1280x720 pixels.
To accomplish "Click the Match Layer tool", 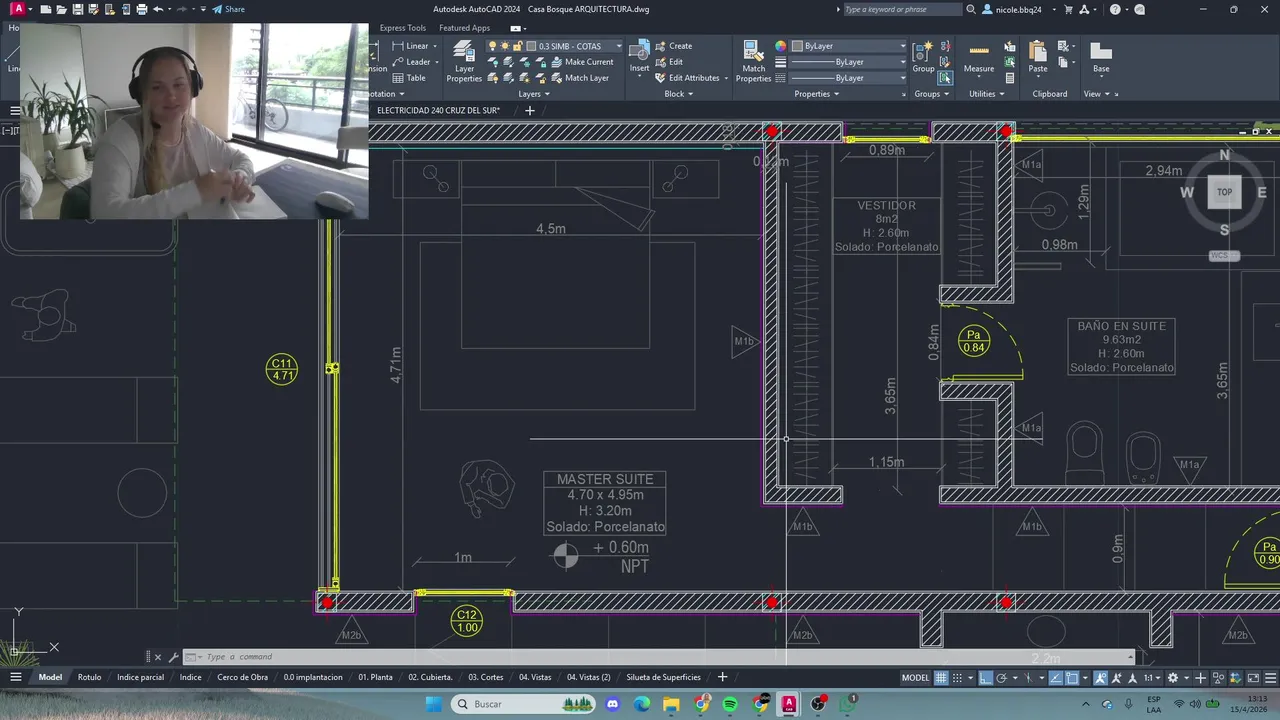I will click(579, 78).
